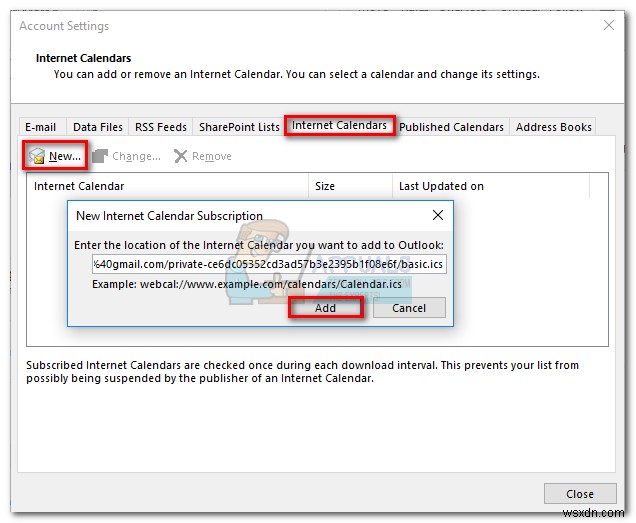636x523 pixels.
Task: Close the New Internet Calendar Subscription popup
Action: (438, 215)
